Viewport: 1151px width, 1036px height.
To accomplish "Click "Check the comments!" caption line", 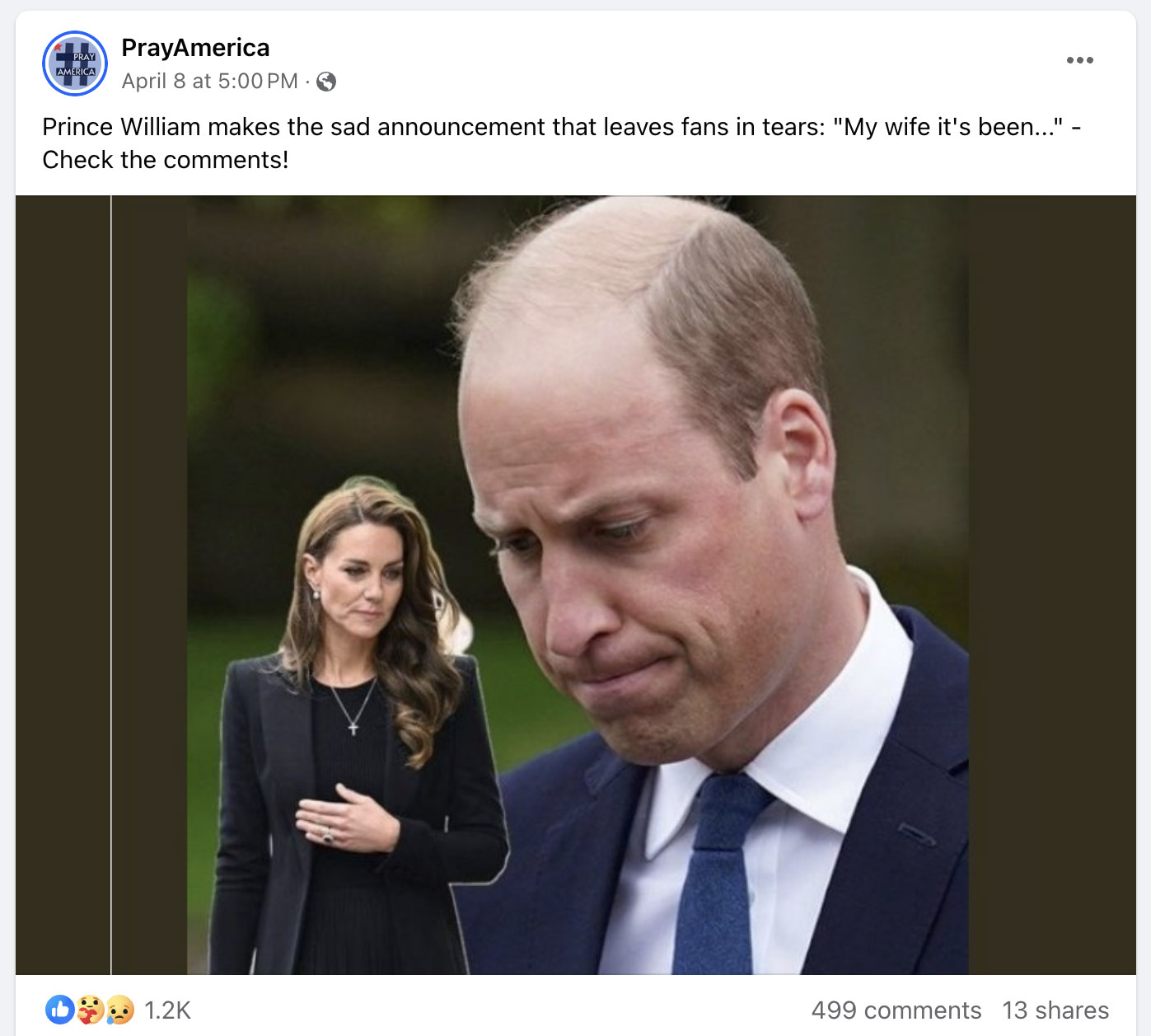I will click(x=166, y=160).
